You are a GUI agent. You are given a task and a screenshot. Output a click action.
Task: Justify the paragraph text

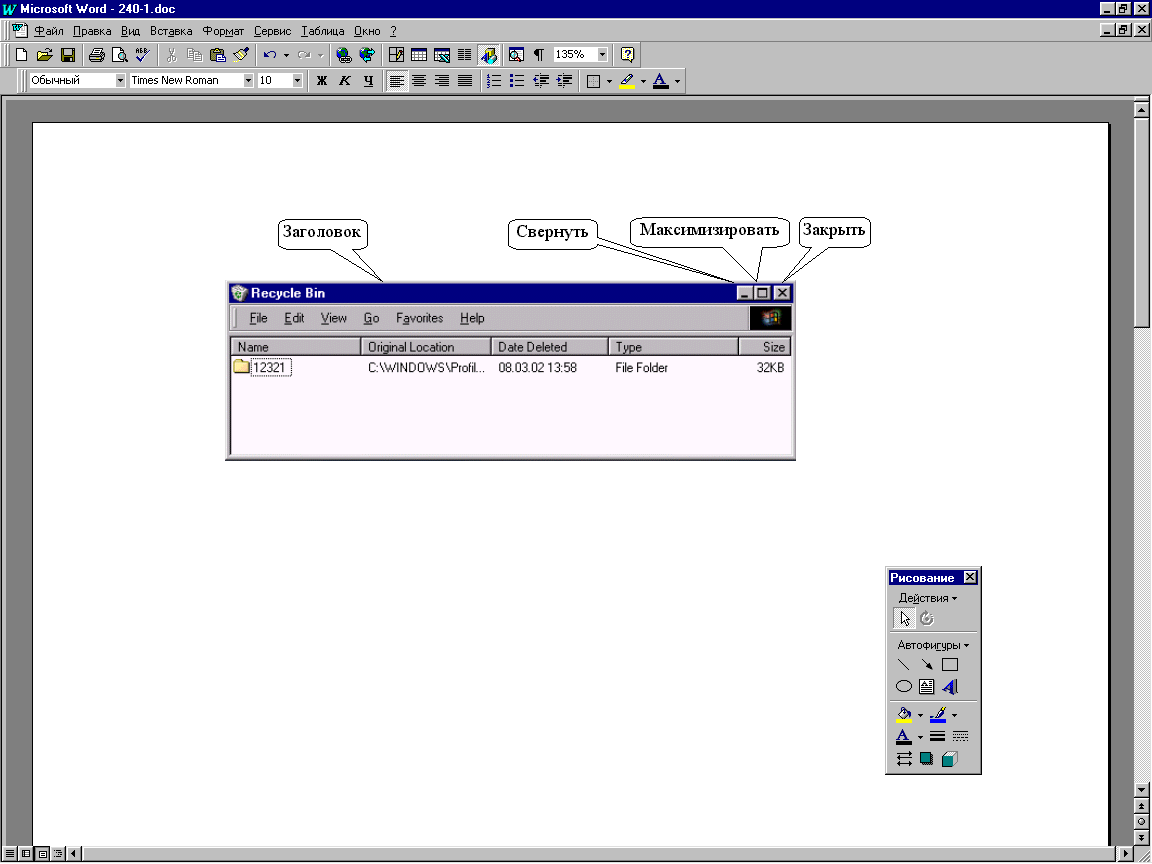465,81
